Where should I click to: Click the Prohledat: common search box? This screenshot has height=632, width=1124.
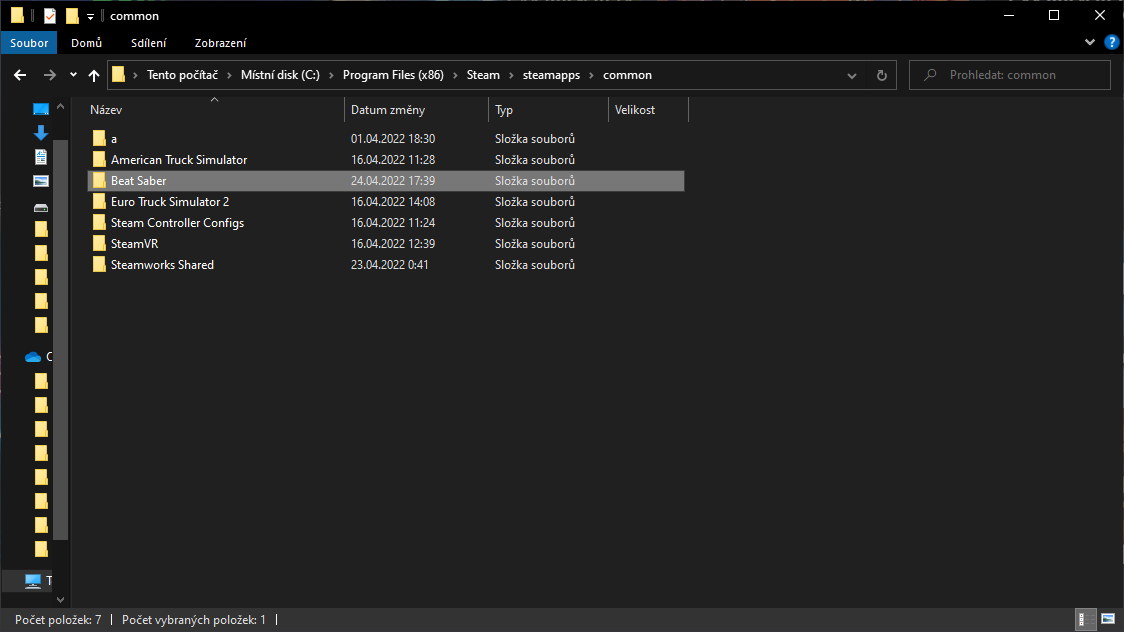click(x=1010, y=75)
